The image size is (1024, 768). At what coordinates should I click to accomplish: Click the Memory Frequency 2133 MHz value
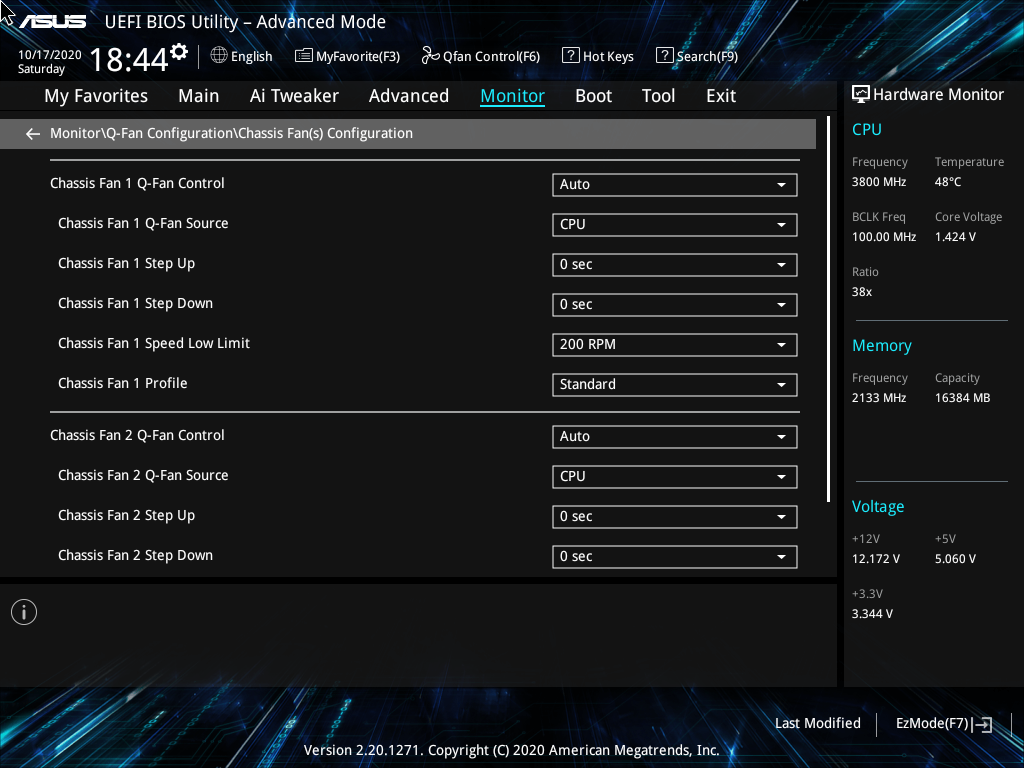[879, 398]
